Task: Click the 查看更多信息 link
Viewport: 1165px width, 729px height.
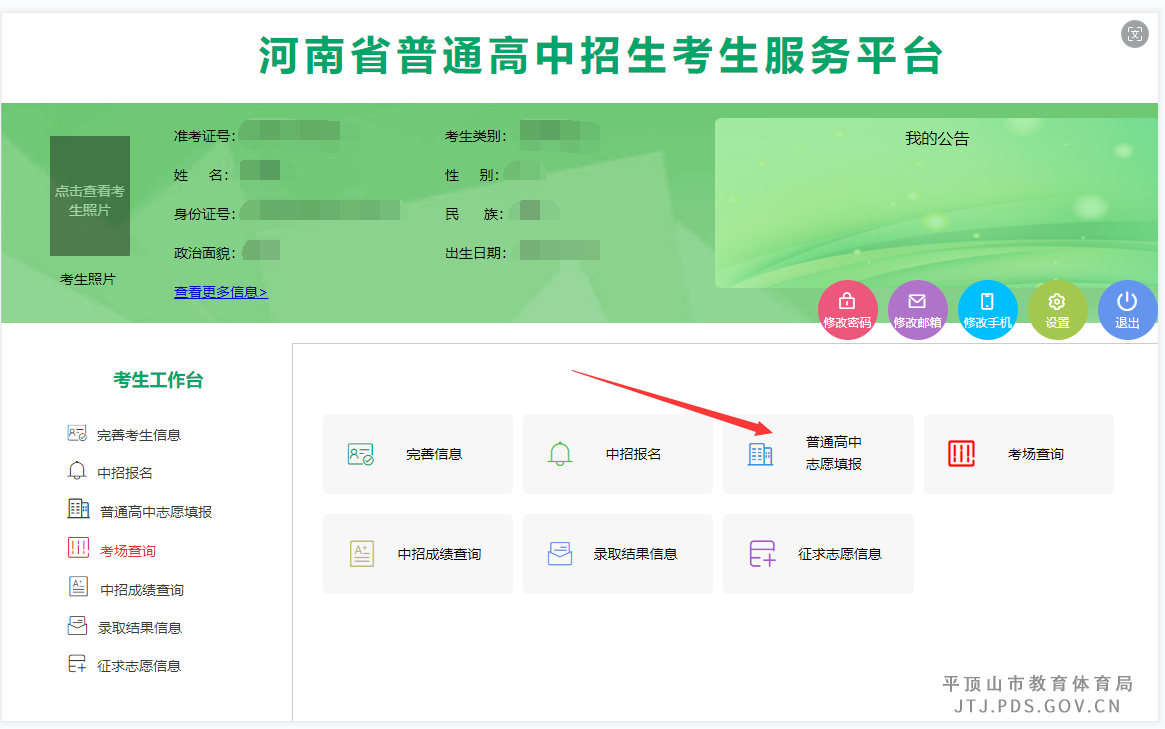Action: (220, 290)
